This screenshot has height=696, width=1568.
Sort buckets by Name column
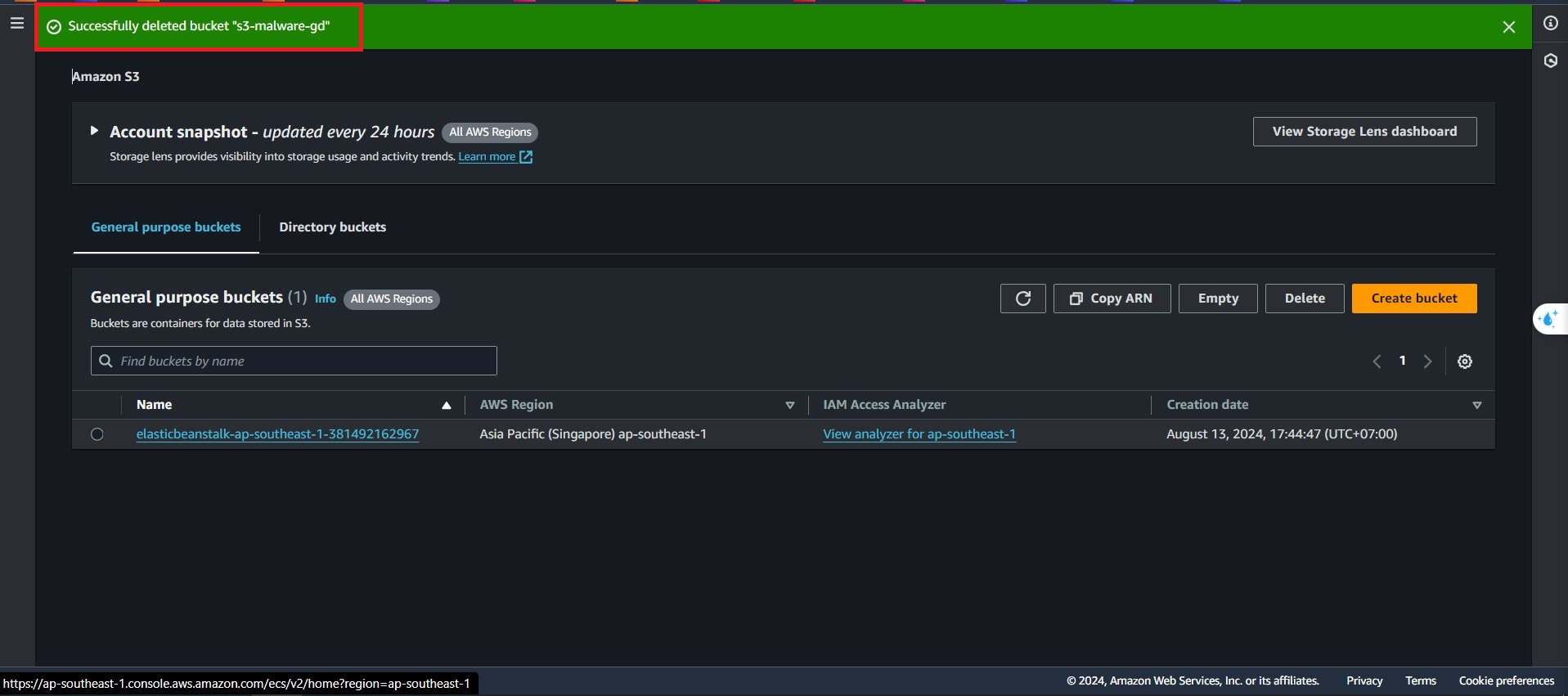pyautogui.click(x=446, y=405)
